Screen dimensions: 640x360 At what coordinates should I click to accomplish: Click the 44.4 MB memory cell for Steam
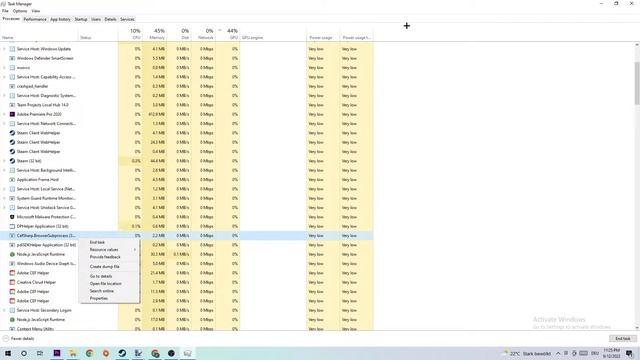tap(158, 161)
